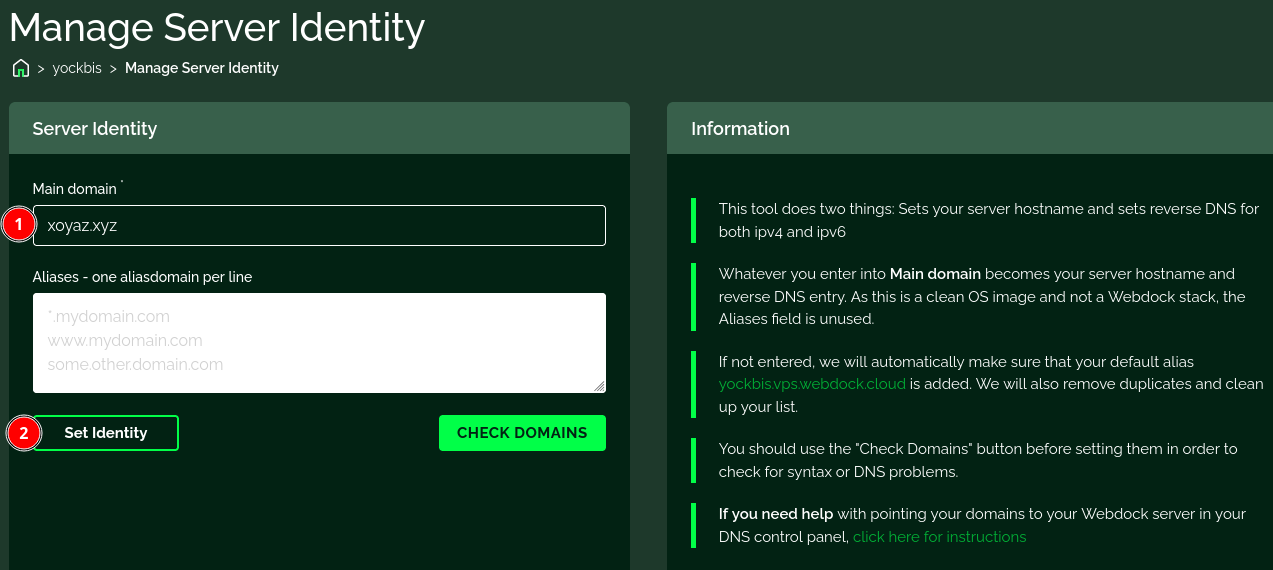
Task: Follow the 'click here for instructions' link
Action: tap(939, 537)
